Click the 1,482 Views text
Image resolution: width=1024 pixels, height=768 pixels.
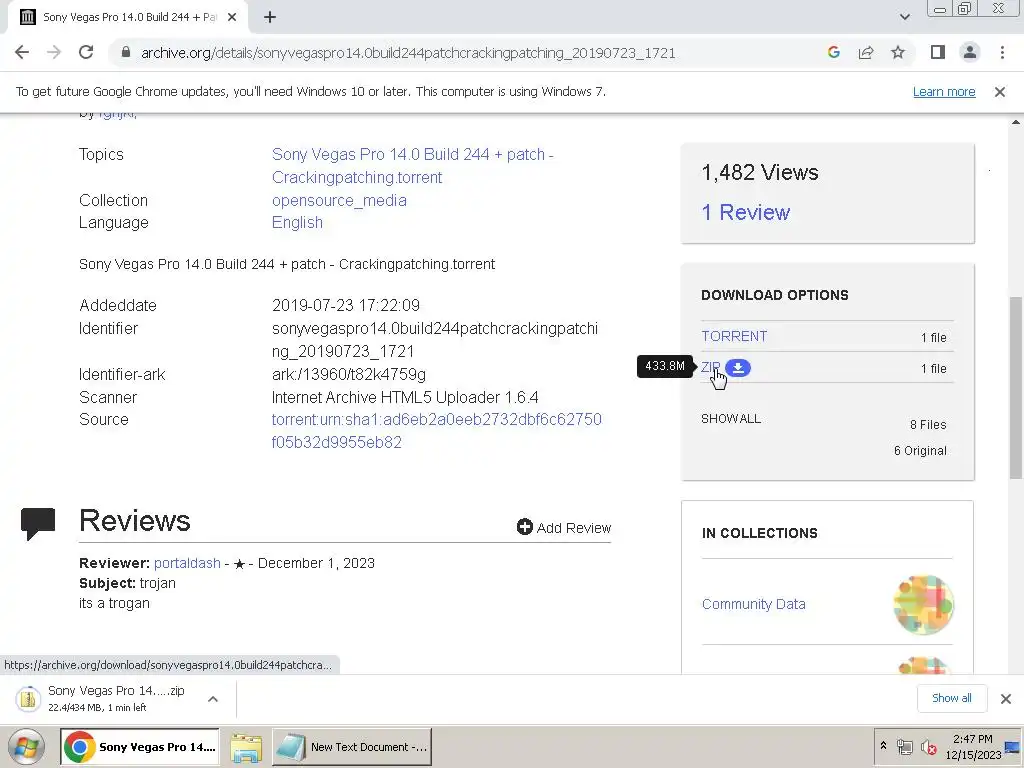click(x=760, y=172)
